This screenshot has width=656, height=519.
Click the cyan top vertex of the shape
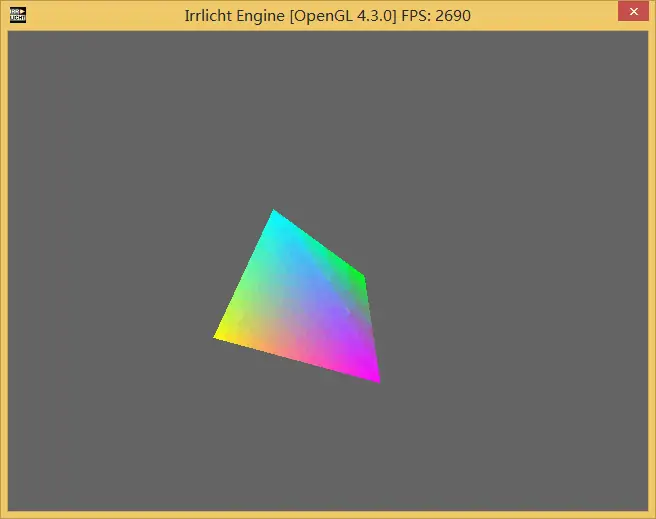pos(274,213)
